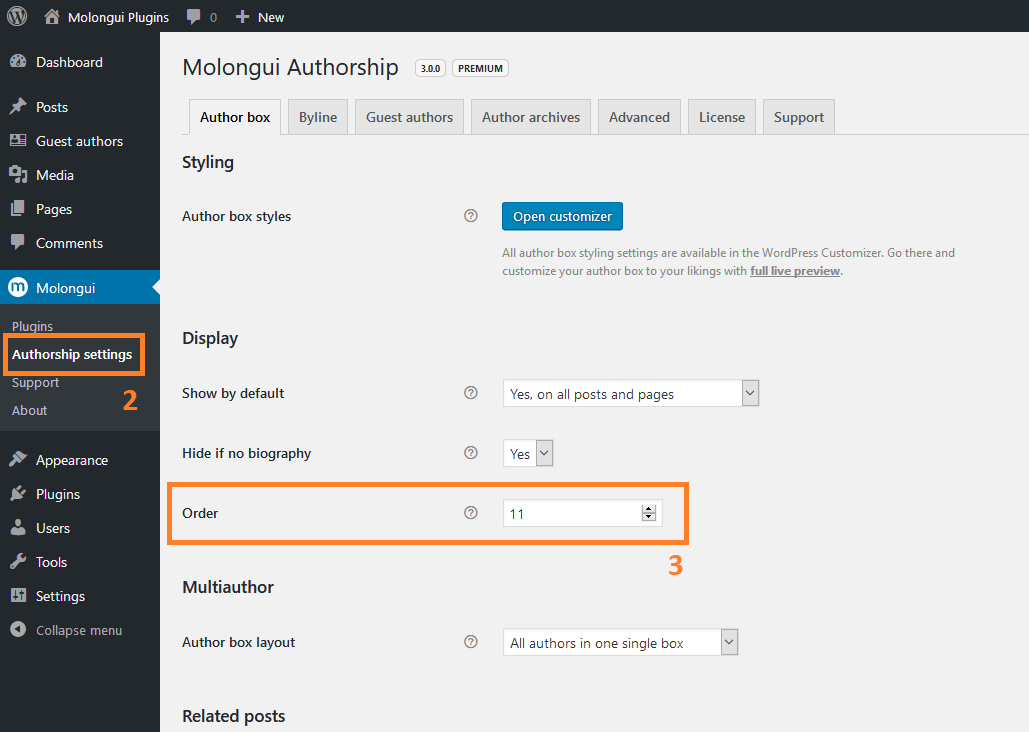Increase the Order value with the up arrow
The image size is (1029, 732).
(x=649, y=509)
